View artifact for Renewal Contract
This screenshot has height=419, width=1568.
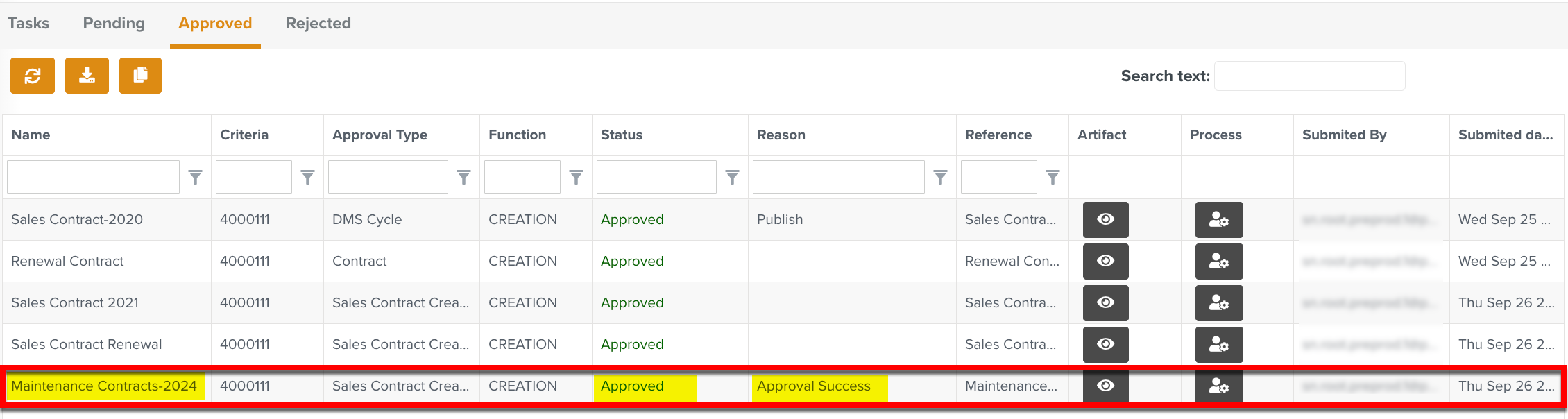click(1105, 262)
